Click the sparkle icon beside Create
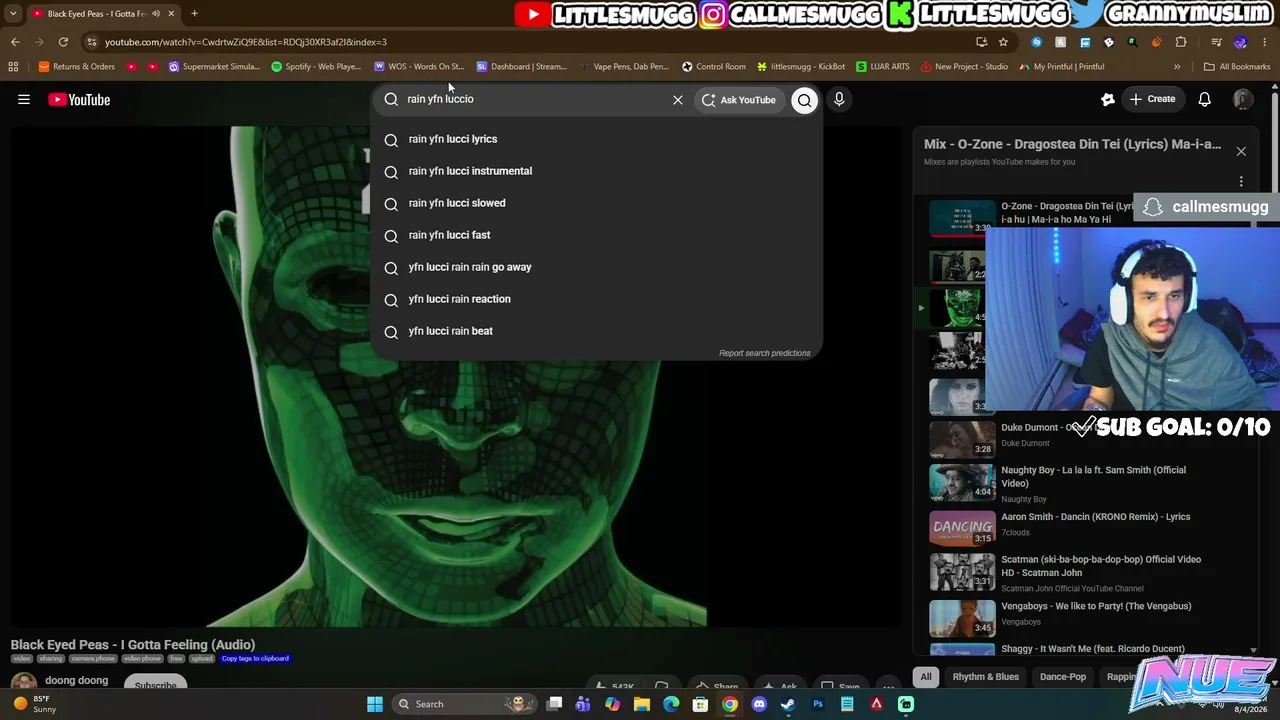The height and width of the screenshot is (720, 1280). pyautogui.click(x=1108, y=99)
